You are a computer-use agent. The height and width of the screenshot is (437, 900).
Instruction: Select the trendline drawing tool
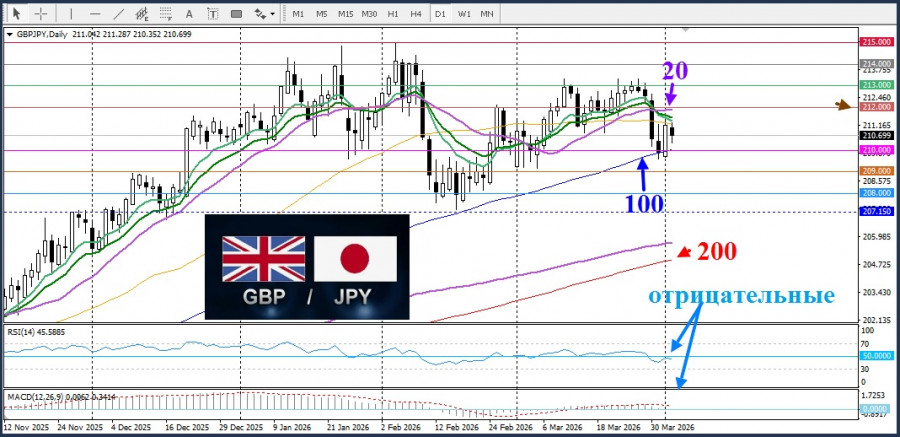[x=119, y=13]
